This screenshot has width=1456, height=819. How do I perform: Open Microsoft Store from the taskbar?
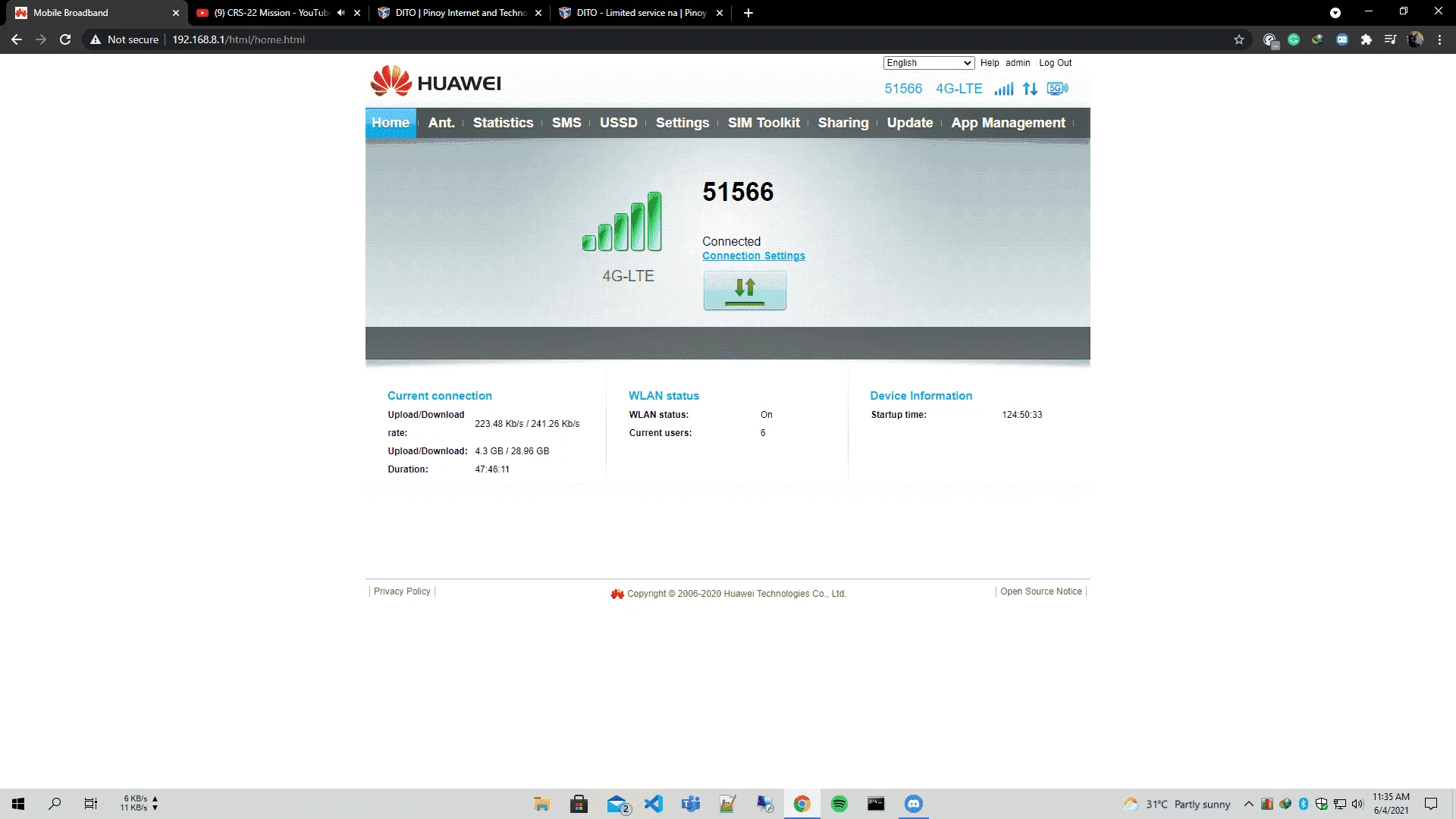pos(579,804)
